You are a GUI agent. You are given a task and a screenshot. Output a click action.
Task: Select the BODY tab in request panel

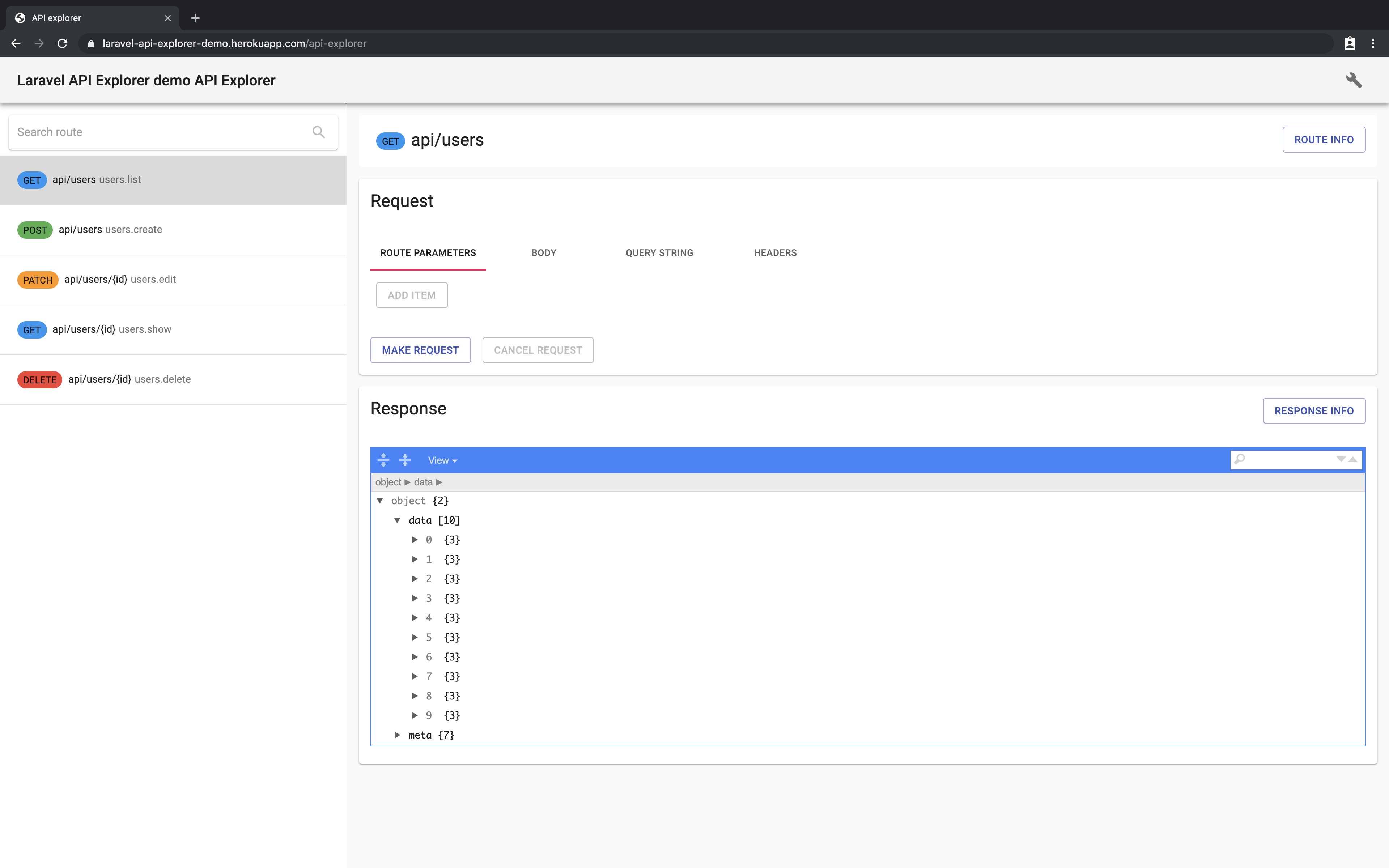tap(544, 252)
